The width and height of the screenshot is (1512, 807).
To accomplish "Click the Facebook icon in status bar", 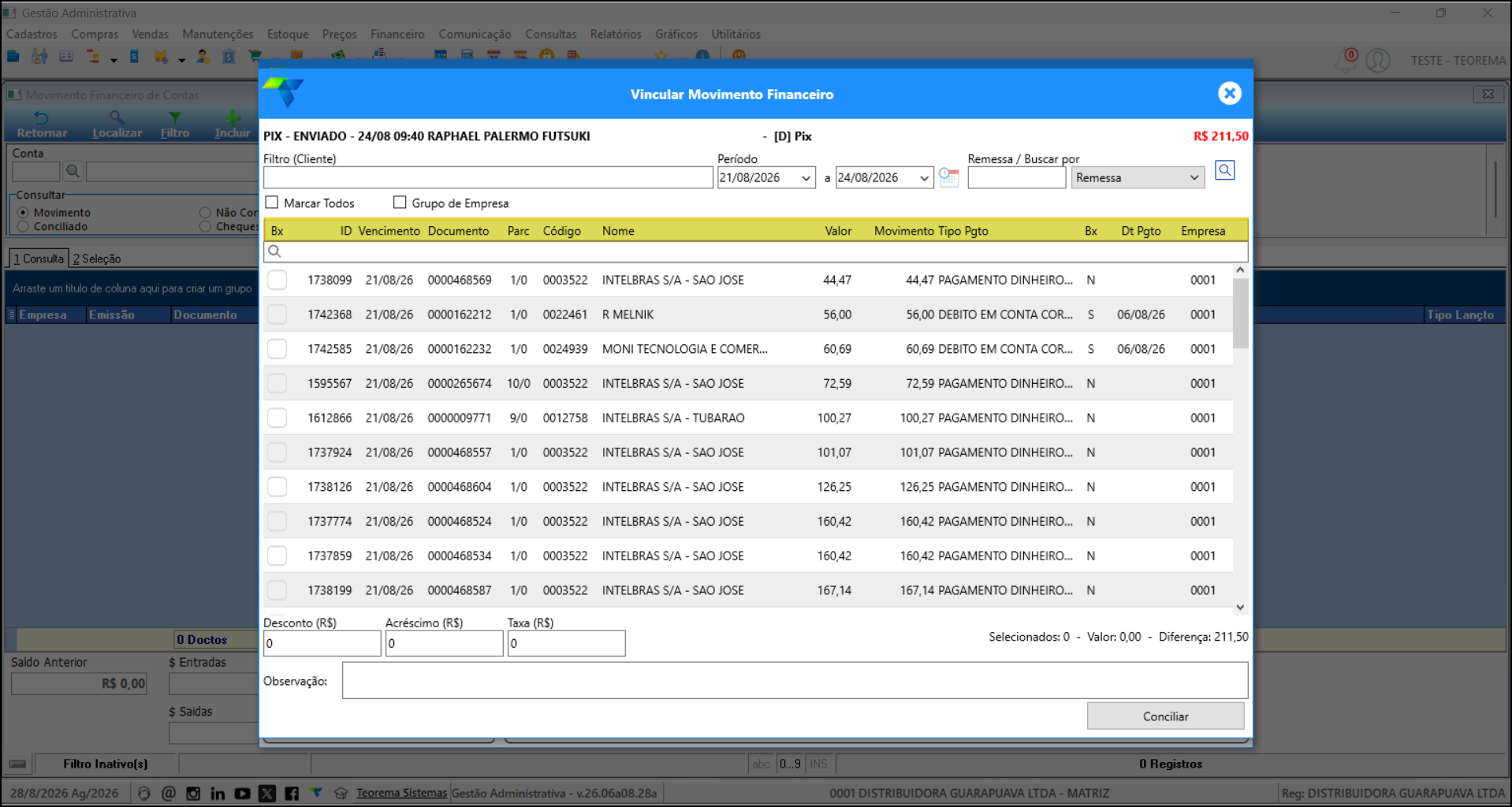I will point(292,794).
